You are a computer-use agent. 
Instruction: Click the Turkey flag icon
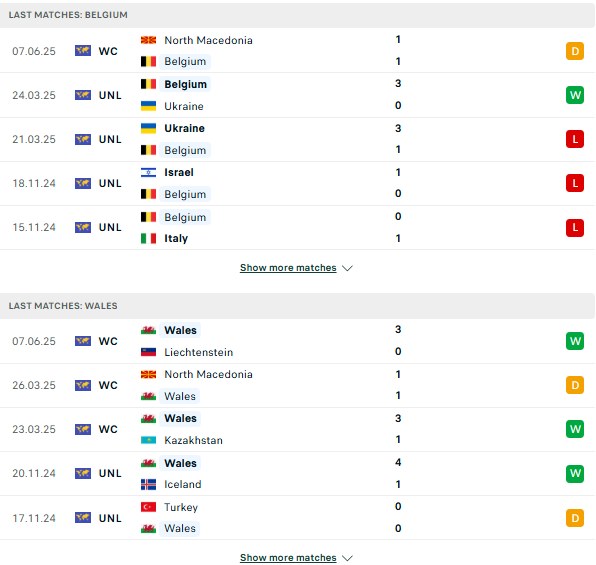(x=148, y=507)
